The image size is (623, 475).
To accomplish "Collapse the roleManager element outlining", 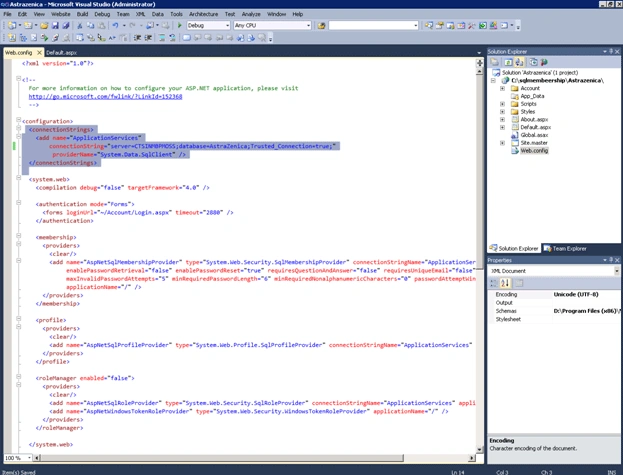I will pos(19,377).
